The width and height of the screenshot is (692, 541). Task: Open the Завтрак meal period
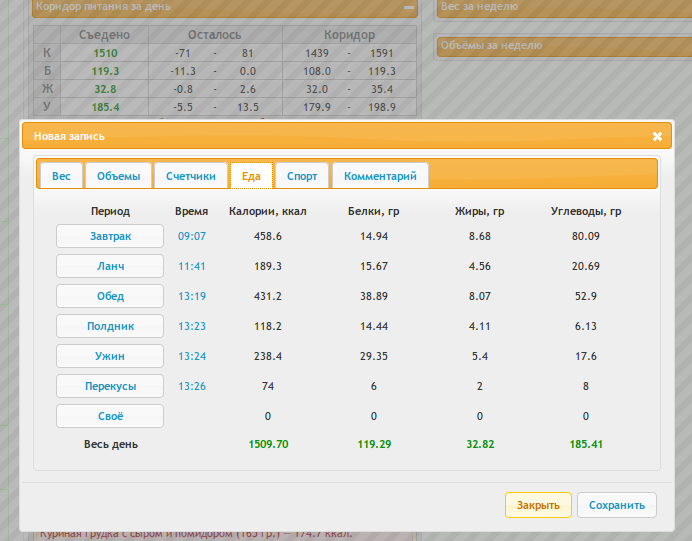[x=110, y=236]
